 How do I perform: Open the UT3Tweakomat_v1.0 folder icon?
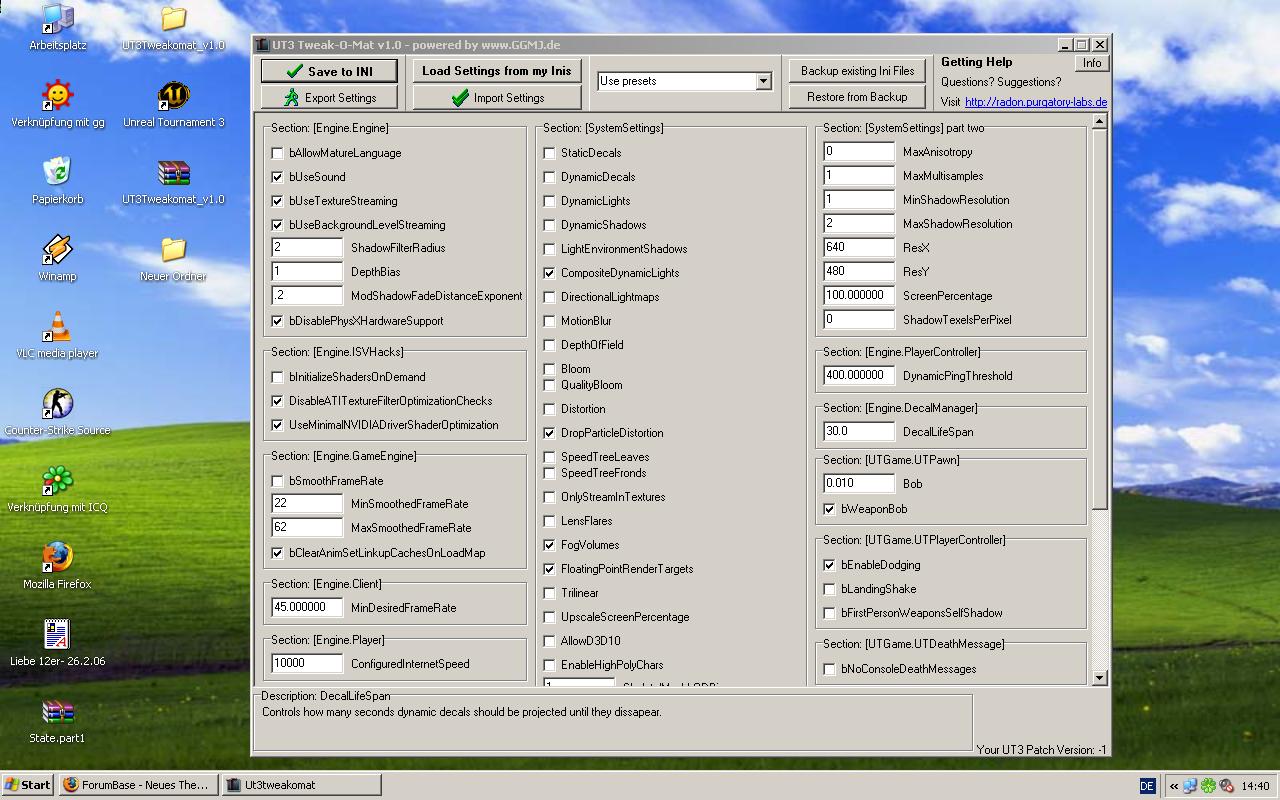(173, 27)
